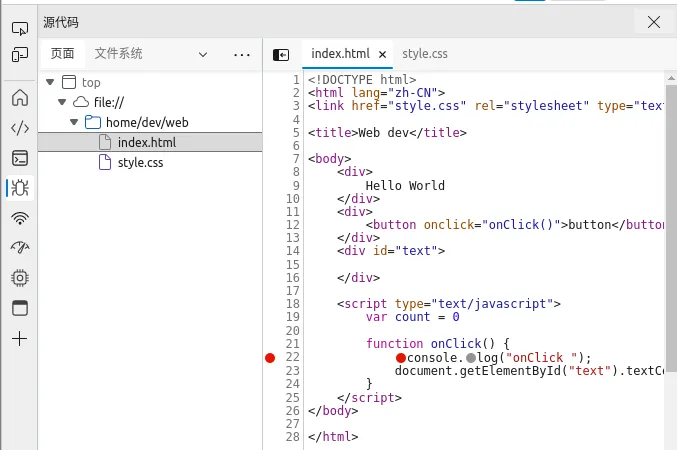
Task: Toggle the breakpoint on line 22
Action: pyautogui.click(x=270, y=358)
